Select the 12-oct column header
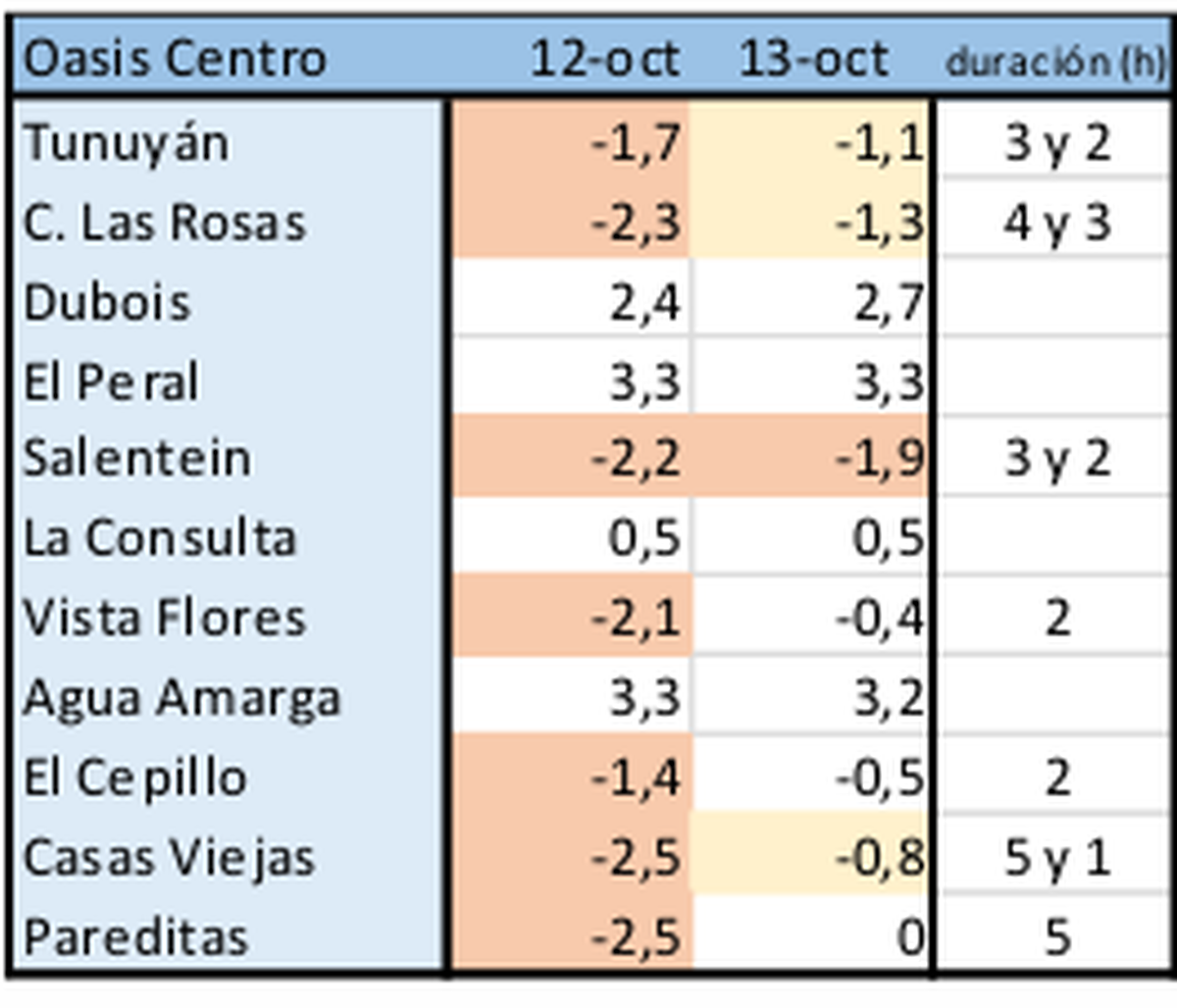This screenshot has height=1008, width=1177. click(604, 59)
